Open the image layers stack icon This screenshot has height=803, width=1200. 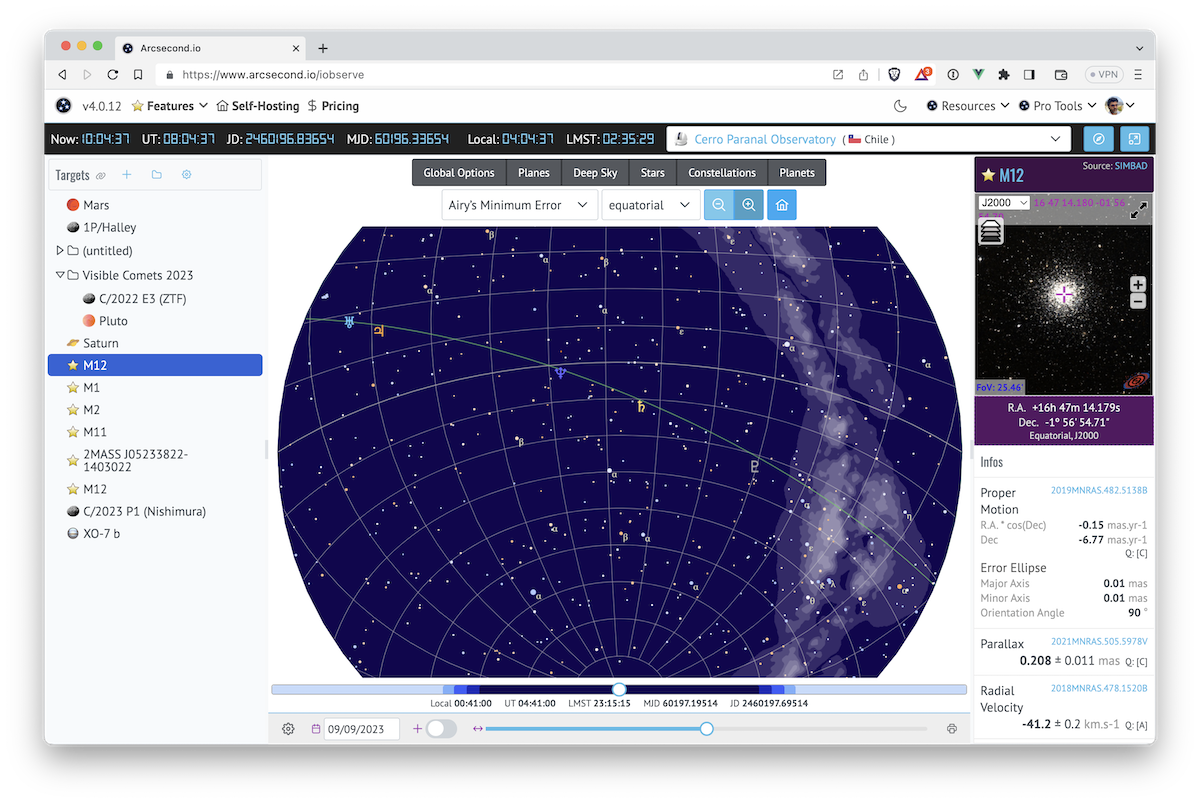[991, 231]
